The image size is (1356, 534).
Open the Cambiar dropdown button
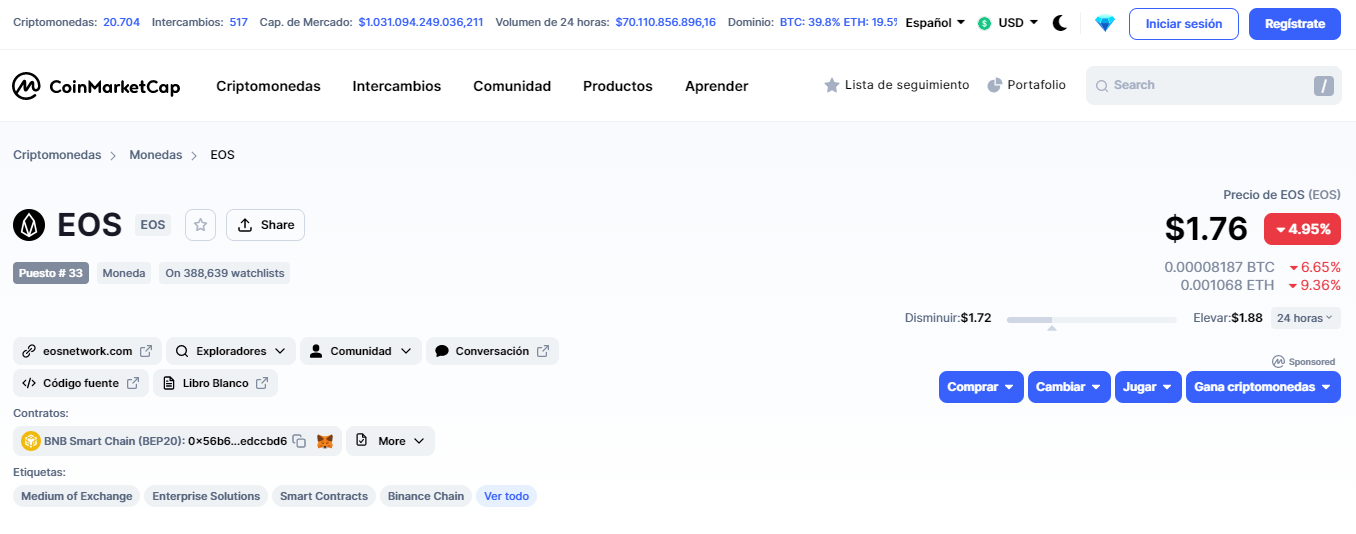point(1069,387)
